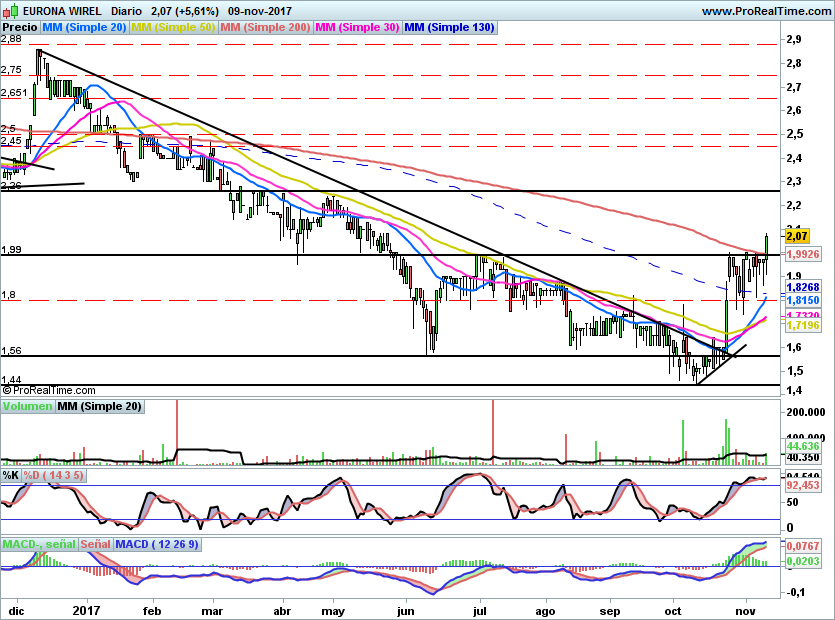Open the MM (Simple 20) price indicator label
Image resolution: width=835 pixels, height=620 pixels.
point(84,28)
